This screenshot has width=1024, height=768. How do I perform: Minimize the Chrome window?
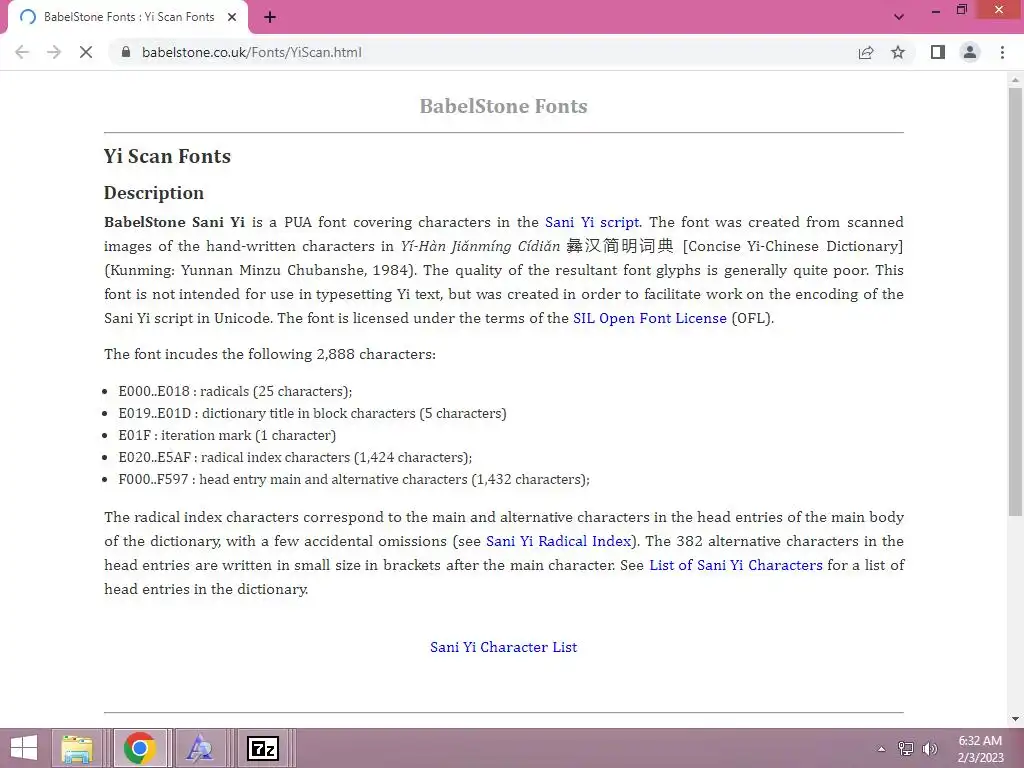936,10
